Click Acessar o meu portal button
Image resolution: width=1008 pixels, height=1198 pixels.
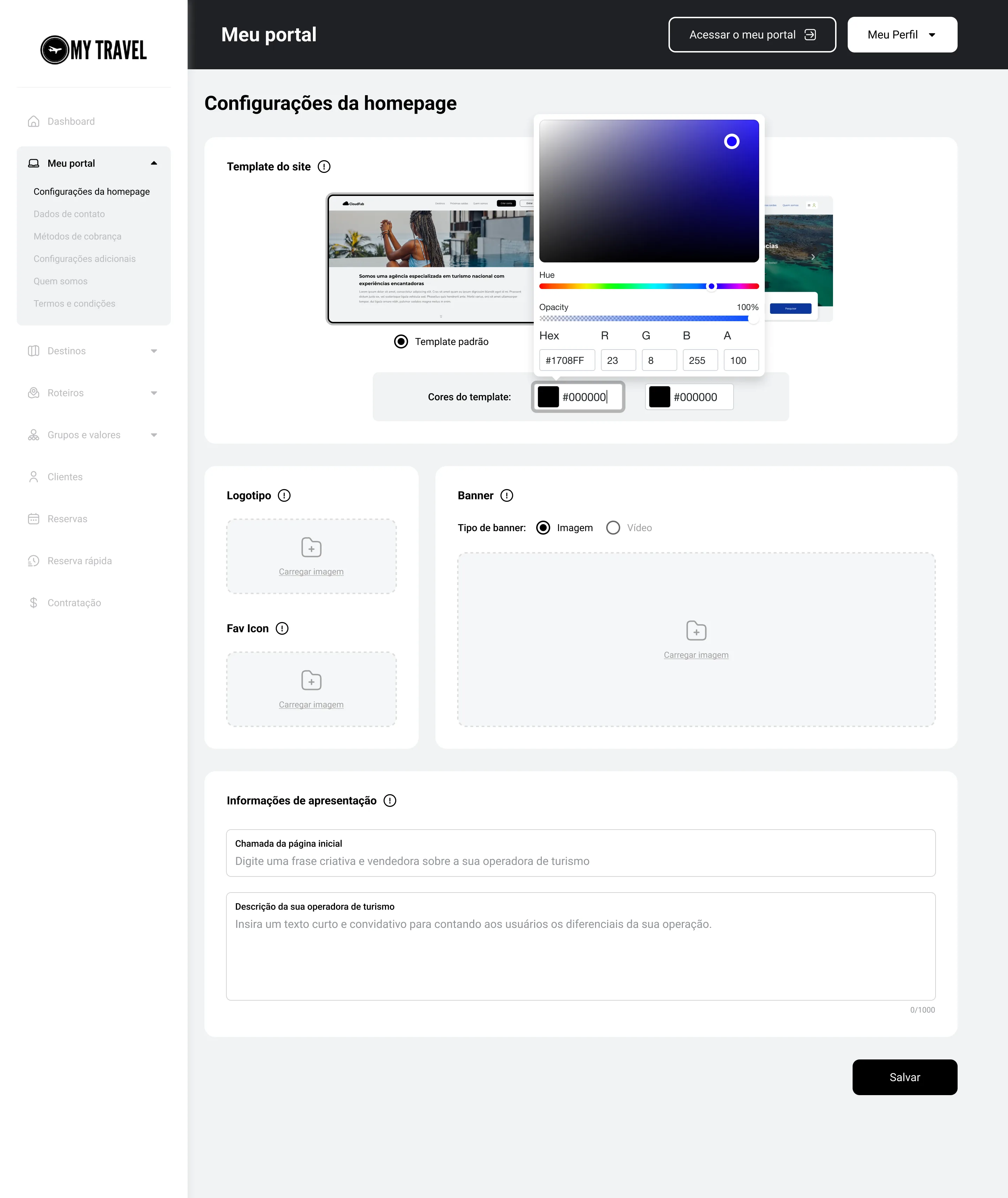[x=752, y=34]
